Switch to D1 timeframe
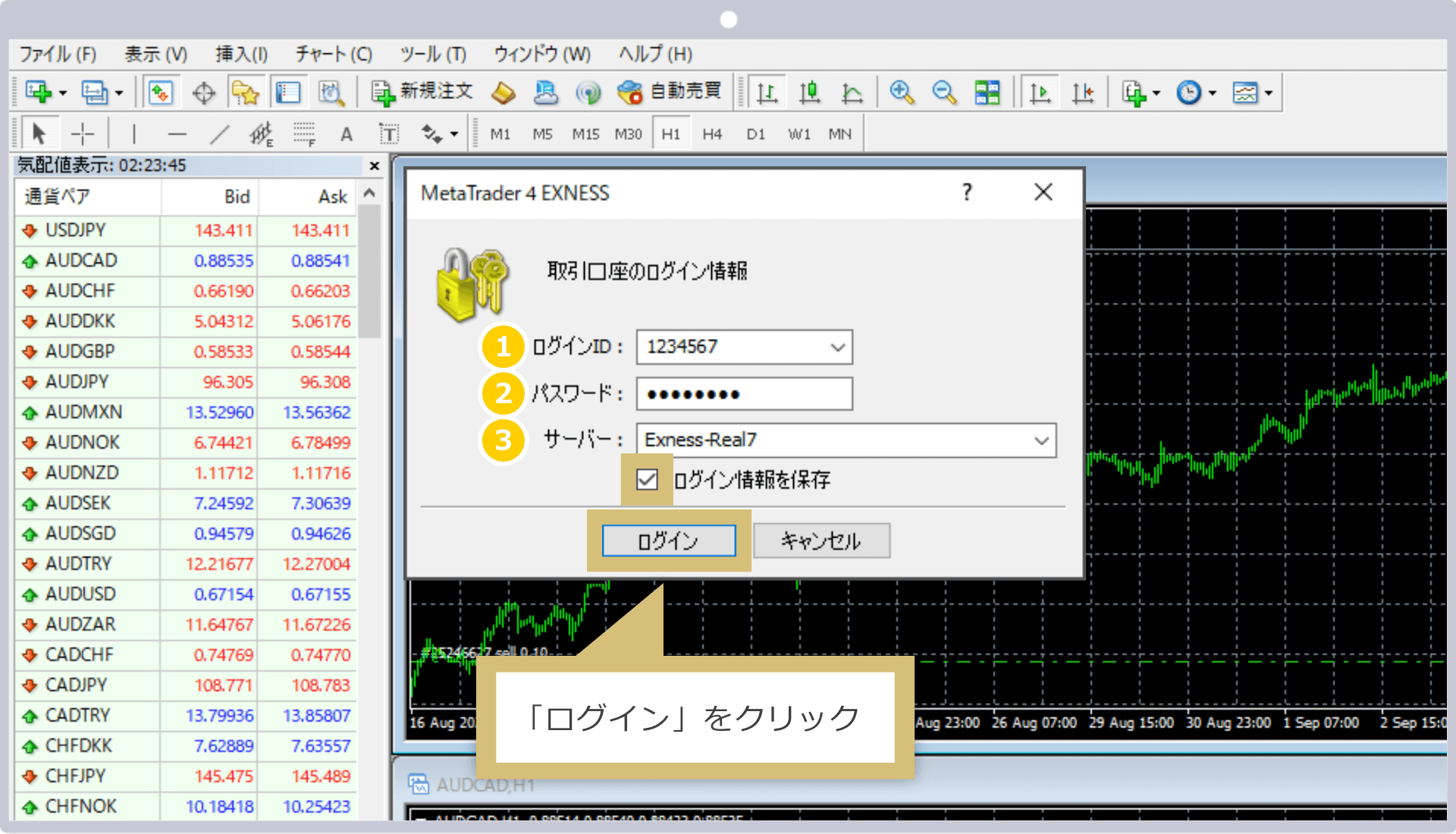1456x834 pixels. pyautogui.click(x=755, y=134)
